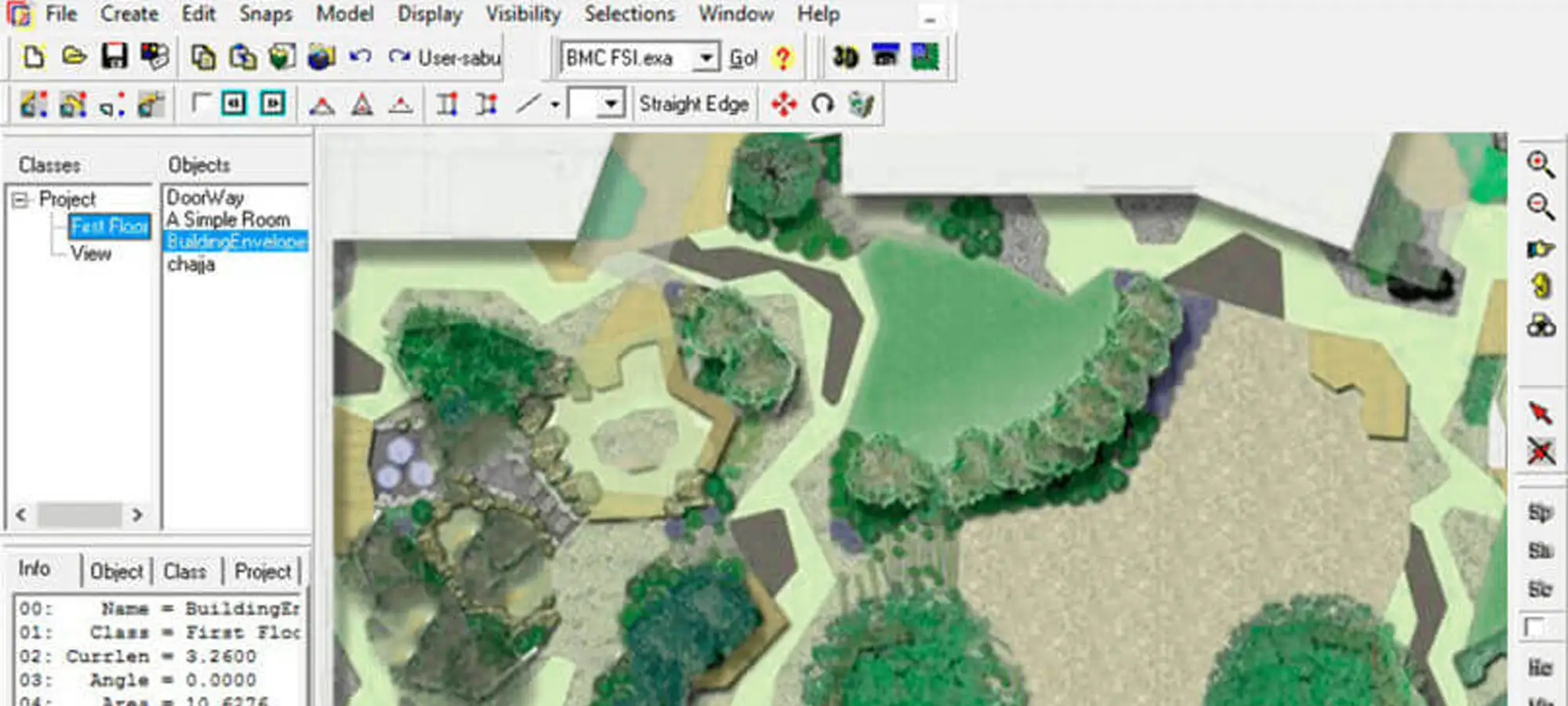Open the line tool options arrow
The width and height of the screenshot is (1568, 706).
coord(554,104)
